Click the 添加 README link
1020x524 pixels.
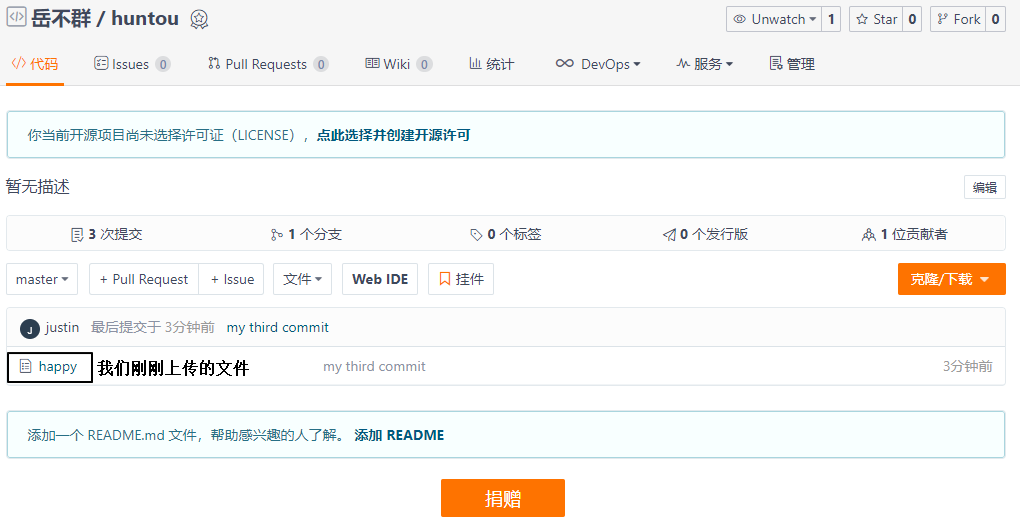pyautogui.click(x=399, y=435)
